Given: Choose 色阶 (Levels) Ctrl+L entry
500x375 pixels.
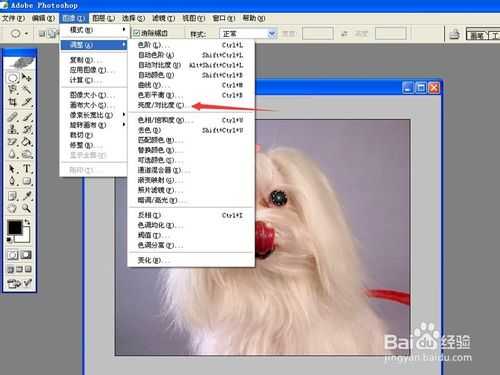Looking at the screenshot, I should pos(191,45).
